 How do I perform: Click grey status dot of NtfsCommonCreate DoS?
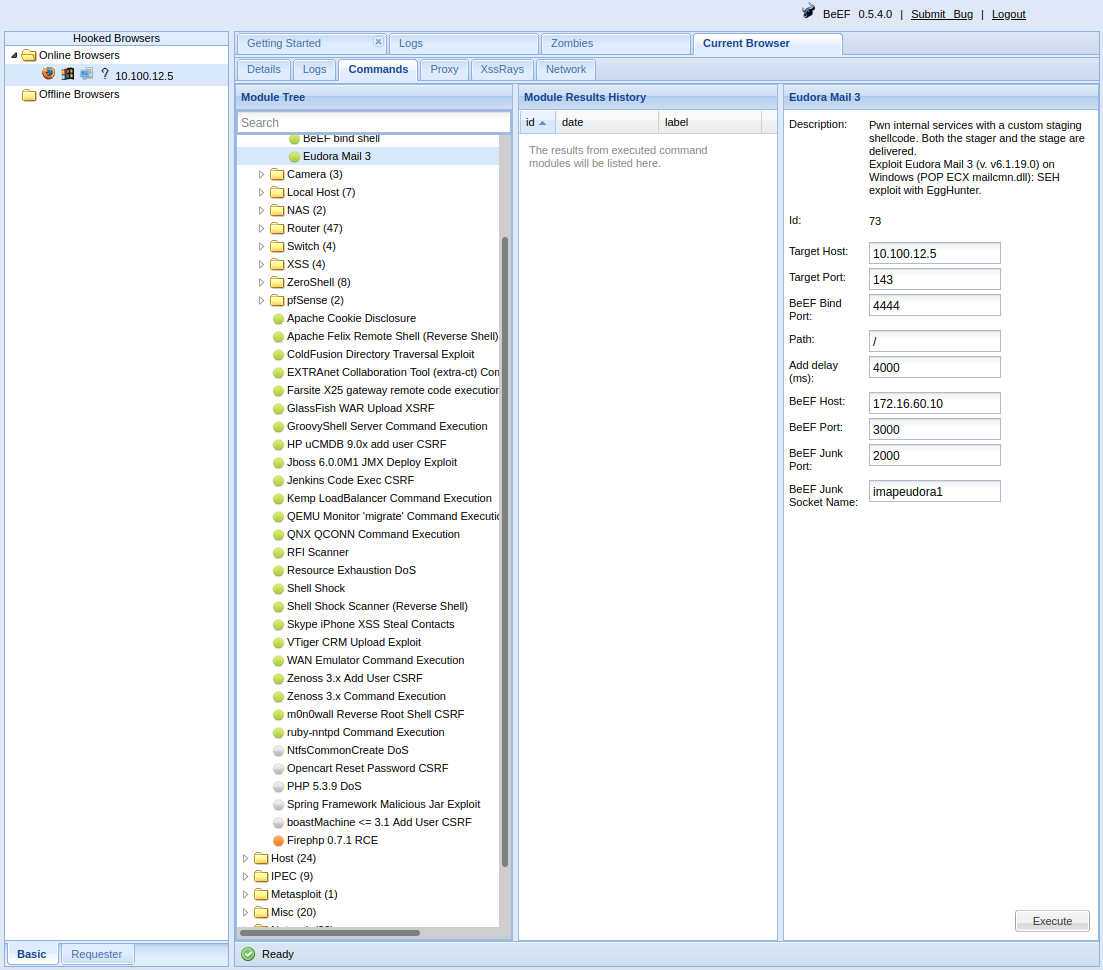279,751
